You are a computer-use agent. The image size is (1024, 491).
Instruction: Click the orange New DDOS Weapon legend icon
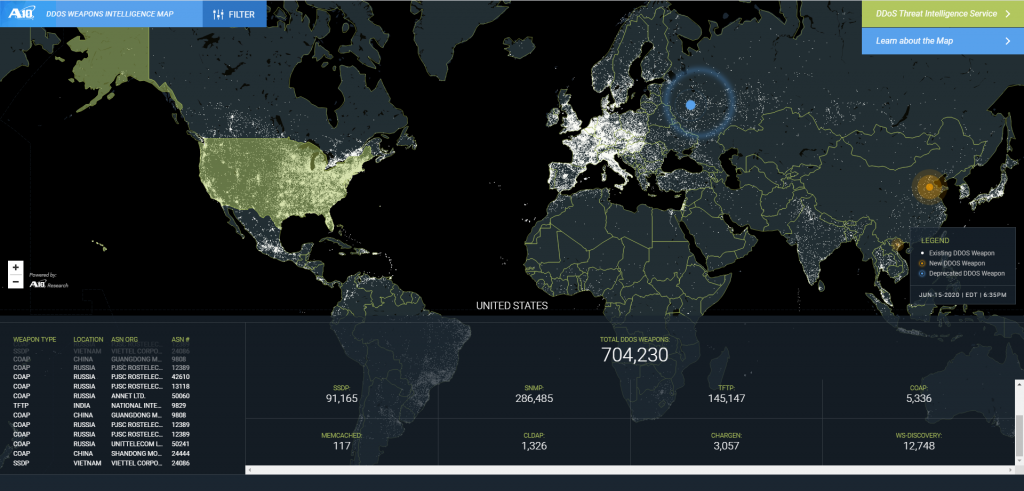click(x=922, y=262)
